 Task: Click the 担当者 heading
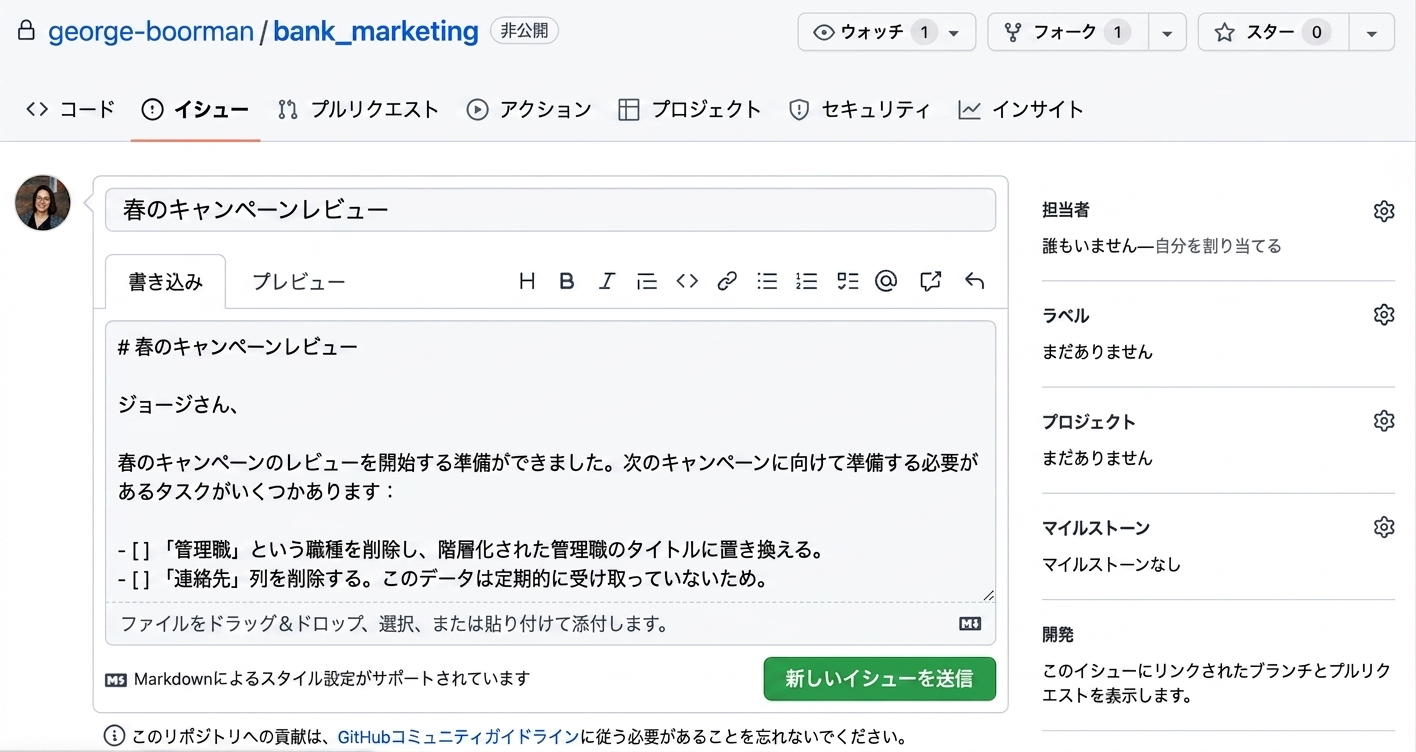(x=1066, y=210)
